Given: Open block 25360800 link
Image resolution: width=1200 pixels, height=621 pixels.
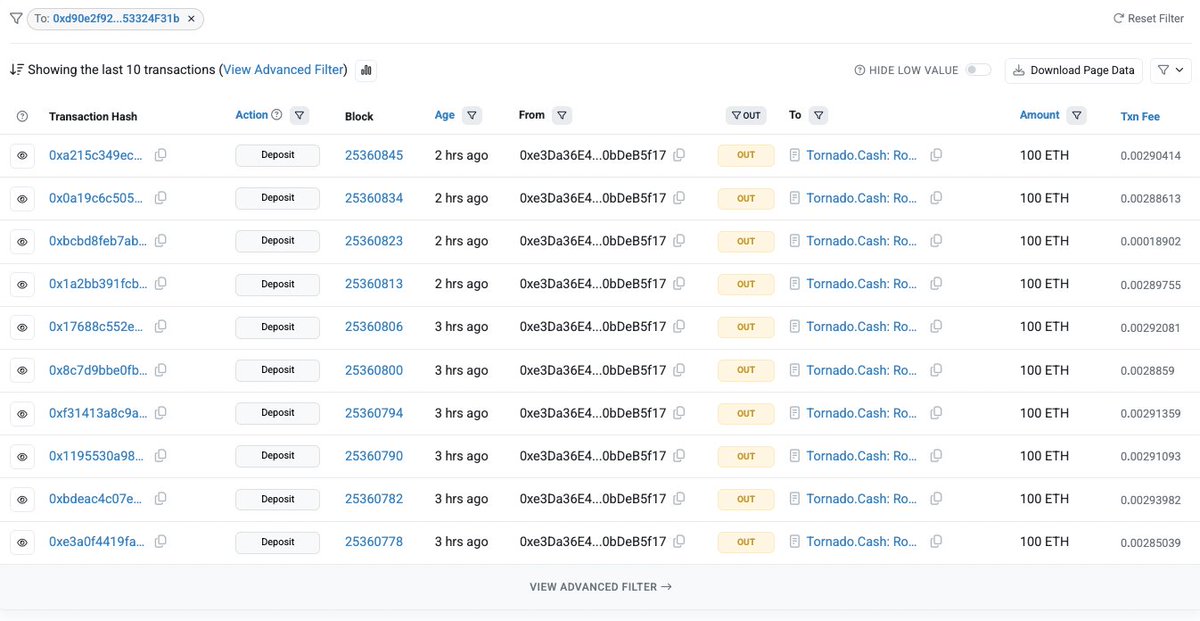Looking at the screenshot, I should click(374, 370).
